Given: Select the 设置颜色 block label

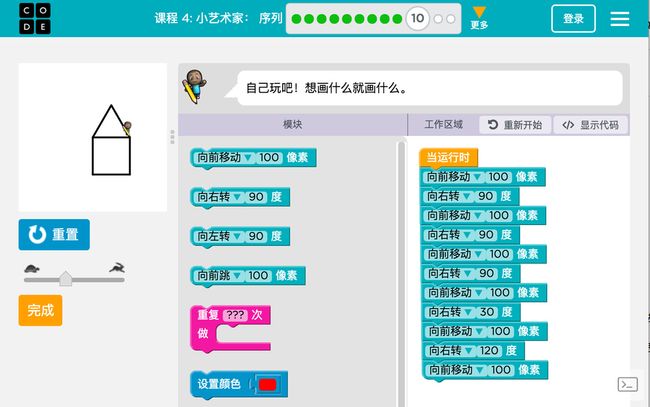Looking at the screenshot, I should (x=219, y=384).
